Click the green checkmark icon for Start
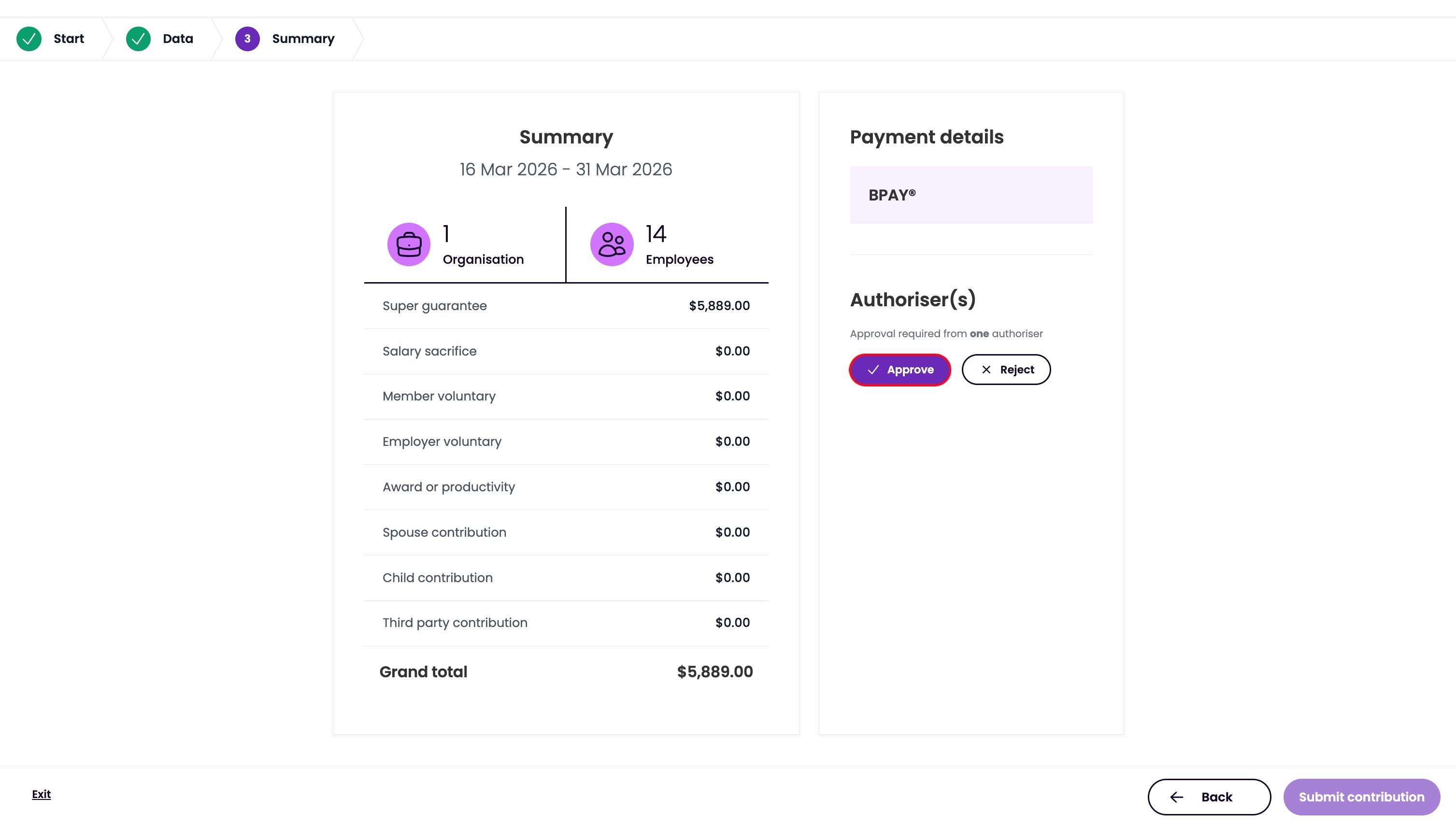This screenshot has height=828, width=1456. click(29, 39)
